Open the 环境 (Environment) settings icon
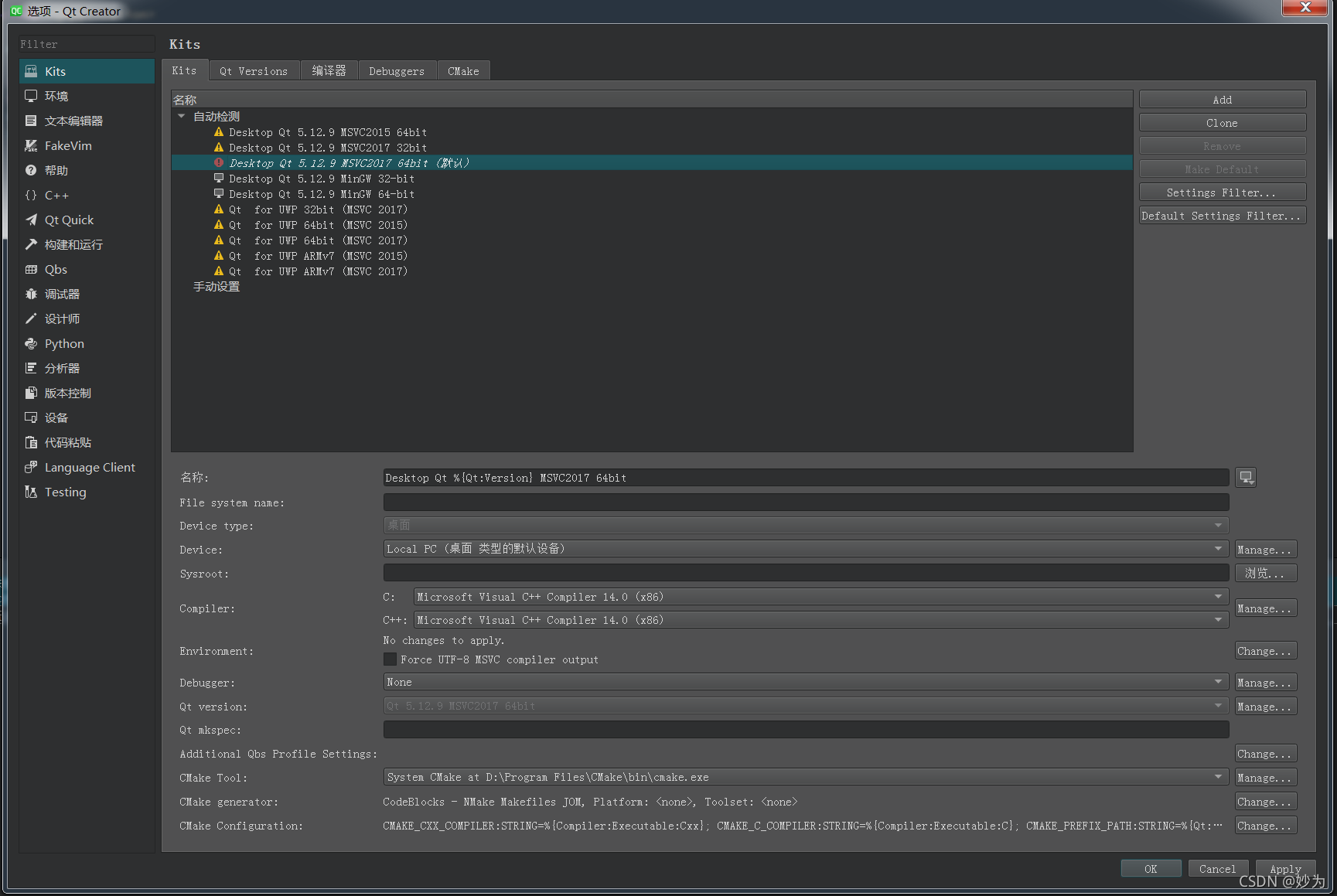The width and height of the screenshot is (1337, 896). tap(31, 96)
